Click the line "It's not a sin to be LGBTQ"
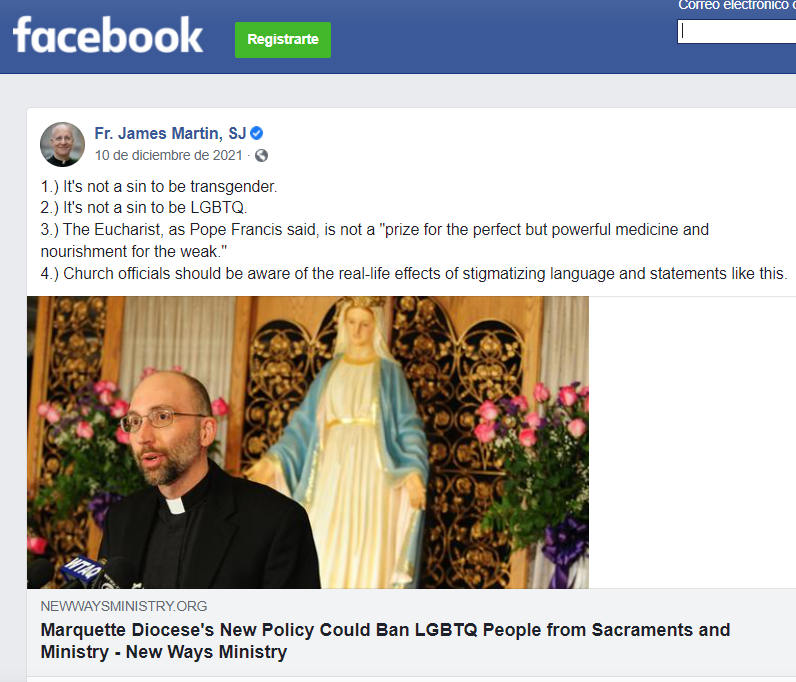Screen dimensions: 796x682 click(x=144, y=208)
